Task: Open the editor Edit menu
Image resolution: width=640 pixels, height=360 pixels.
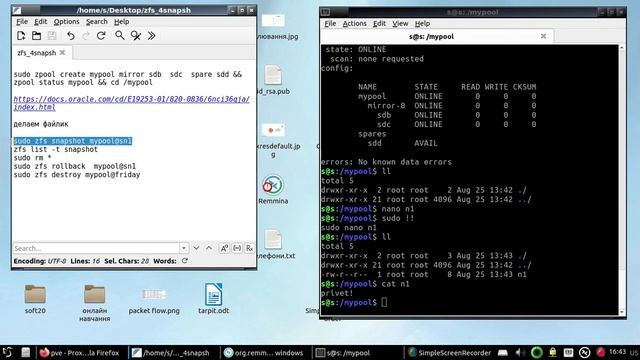Action: click(40, 22)
